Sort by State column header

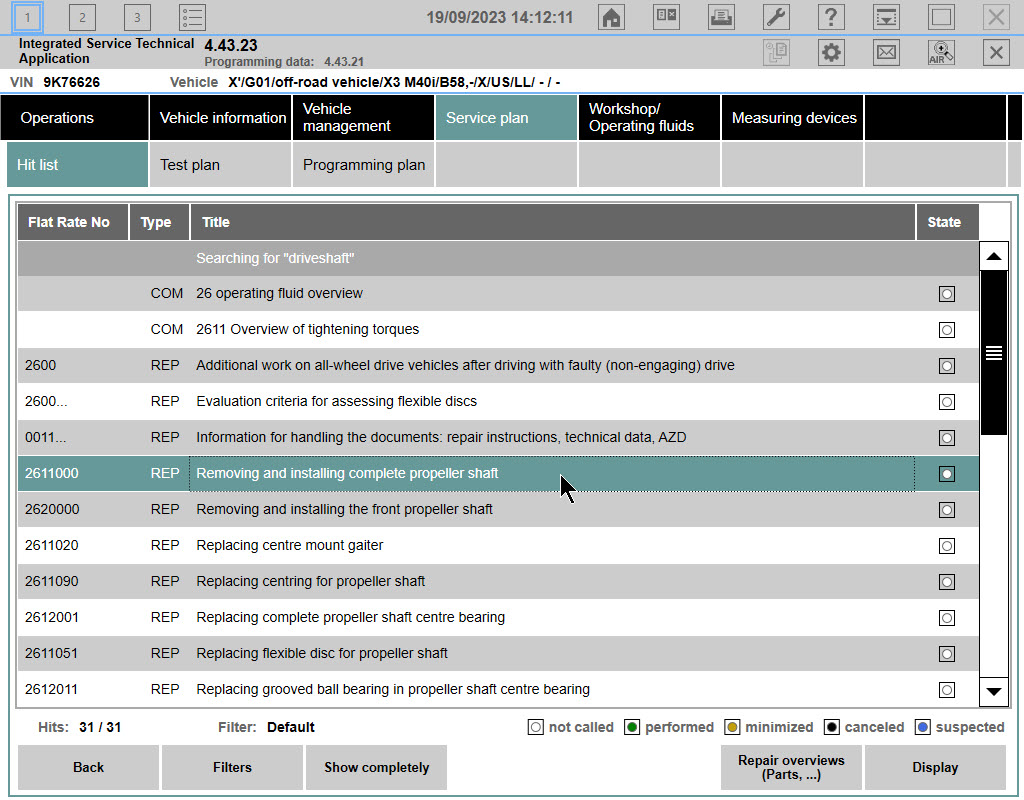coord(948,222)
